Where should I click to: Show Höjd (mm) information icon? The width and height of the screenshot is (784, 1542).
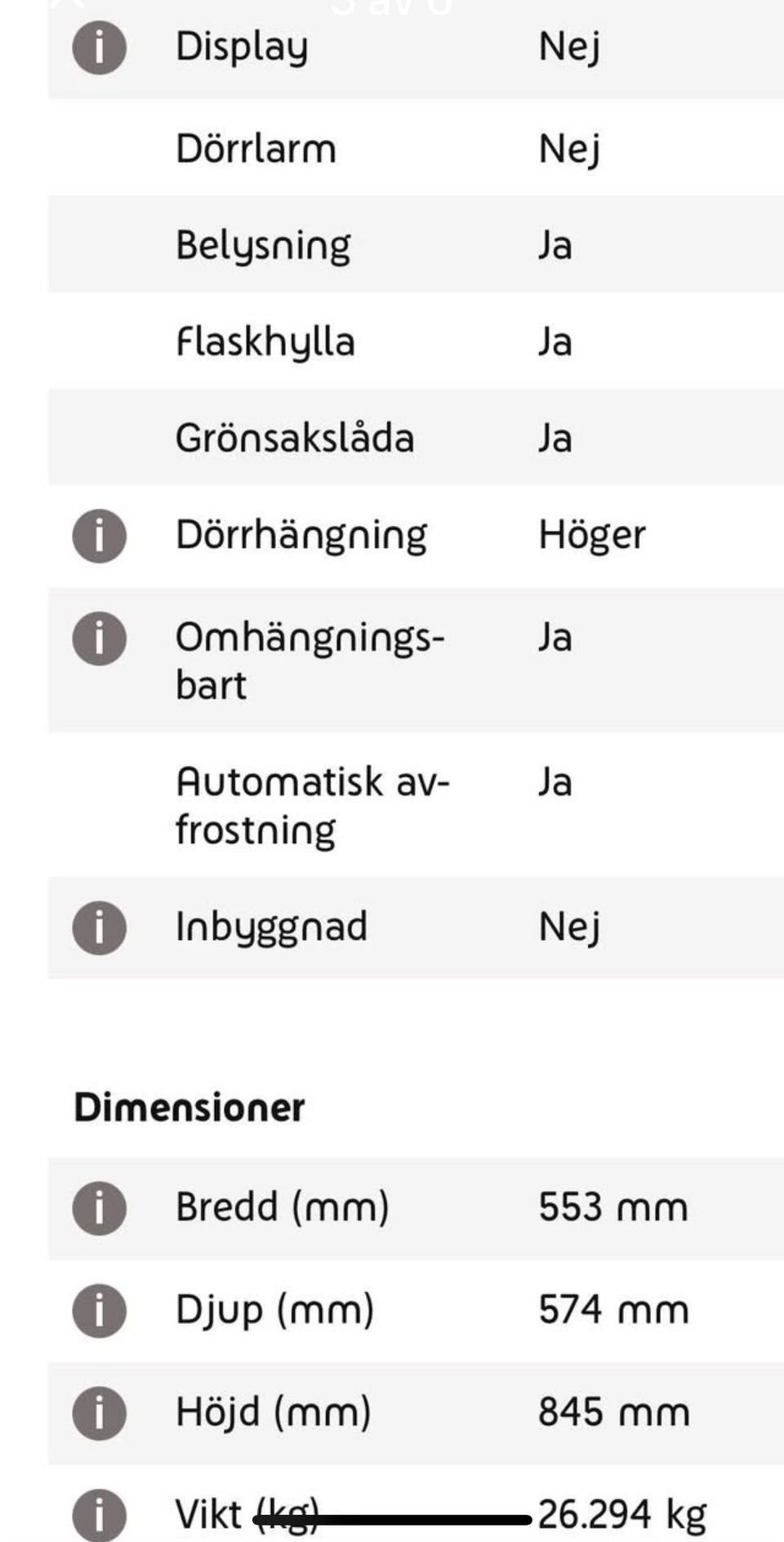coord(99,1411)
